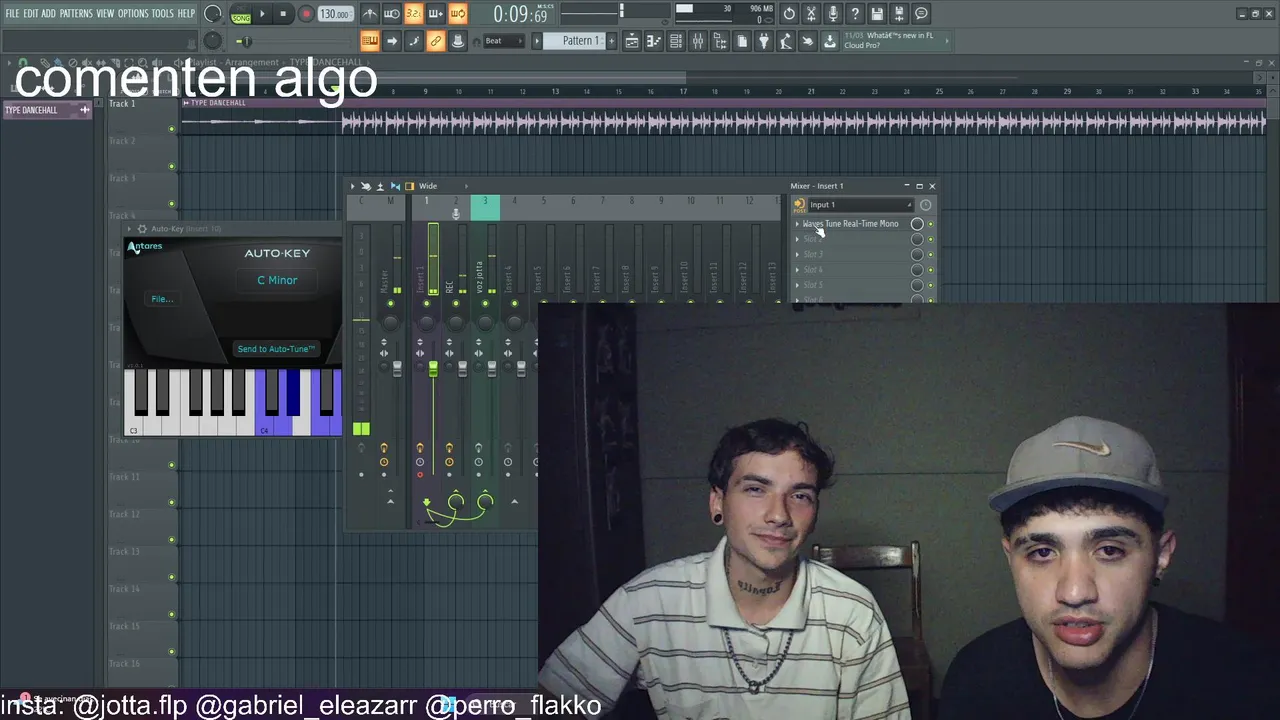Open the Playlist view icon
Image resolution: width=1280 pixels, height=720 pixels.
point(632,41)
